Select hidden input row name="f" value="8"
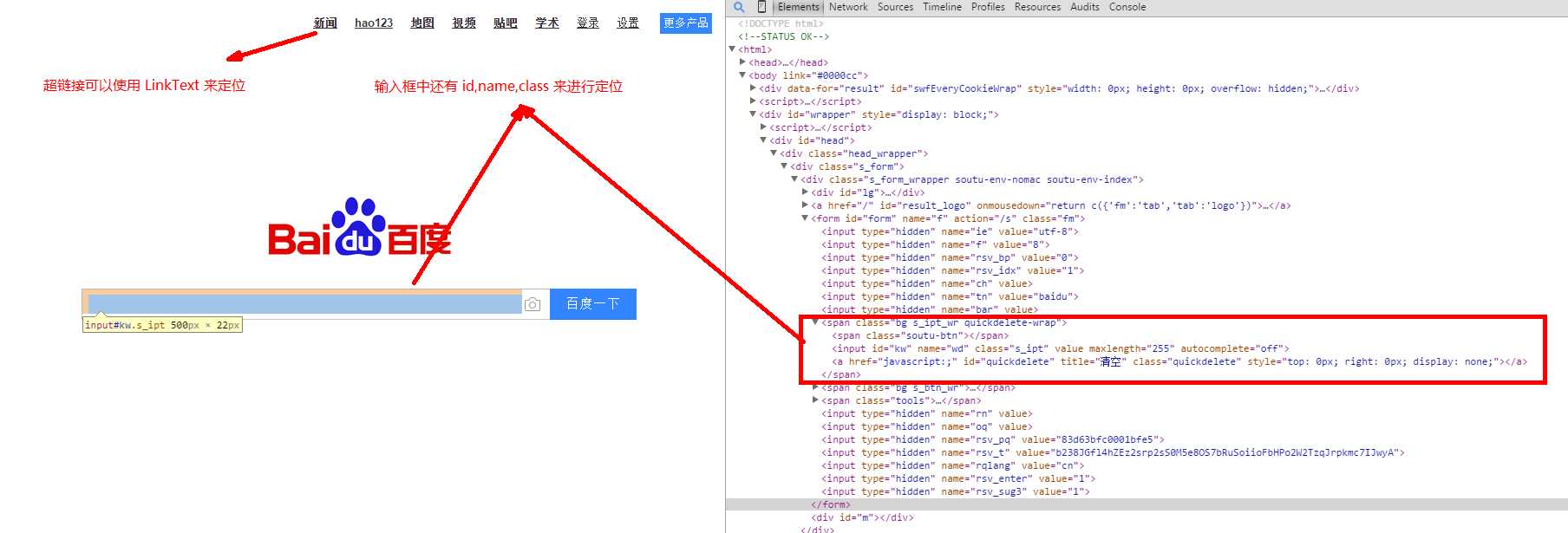1568x533 pixels. click(x=936, y=244)
